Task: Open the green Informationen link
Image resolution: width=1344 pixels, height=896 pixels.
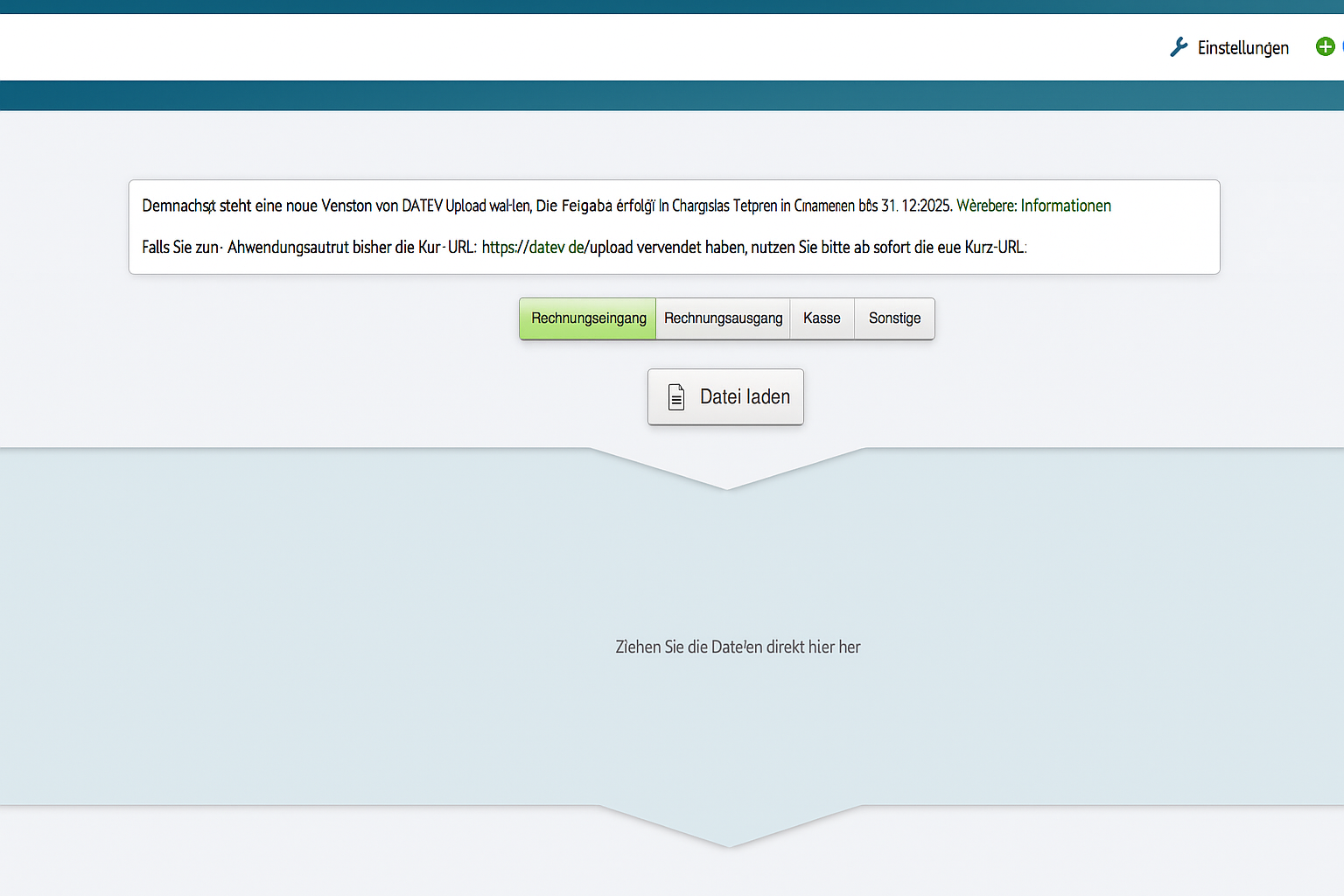Action: [x=1065, y=206]
